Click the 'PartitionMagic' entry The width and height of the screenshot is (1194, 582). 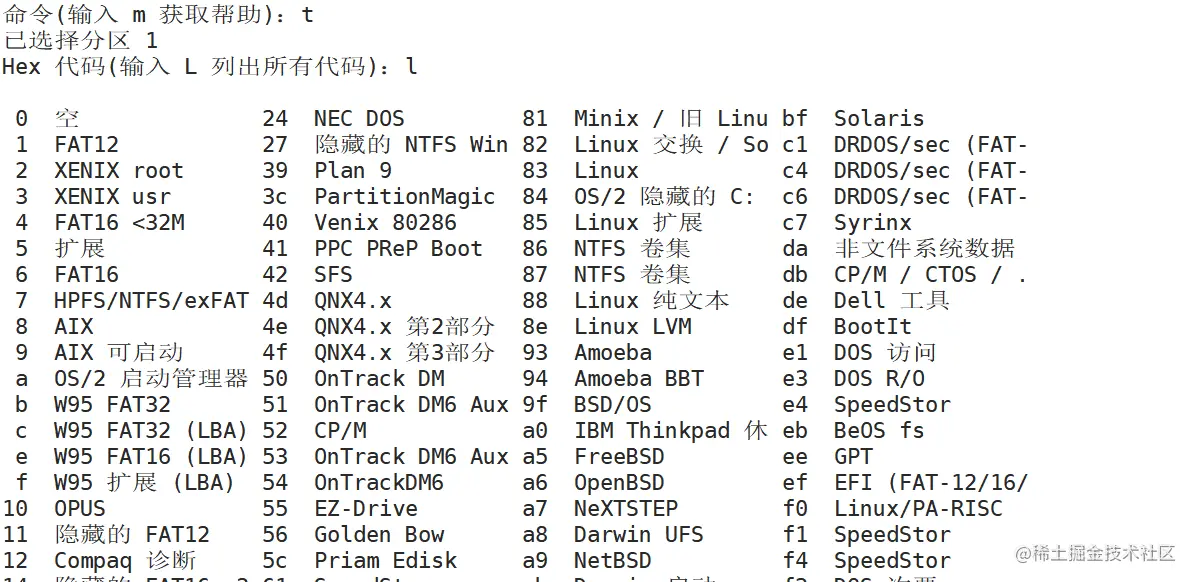click(404, 197)
